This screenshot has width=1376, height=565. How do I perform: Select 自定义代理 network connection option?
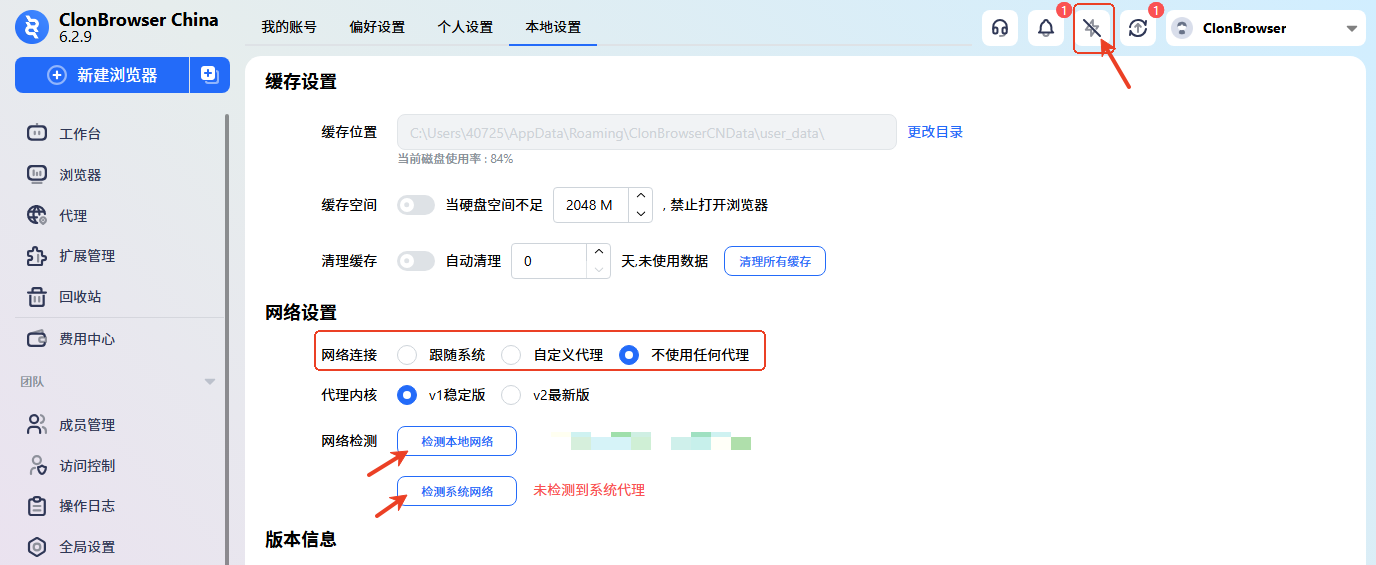tap(511, 354)
